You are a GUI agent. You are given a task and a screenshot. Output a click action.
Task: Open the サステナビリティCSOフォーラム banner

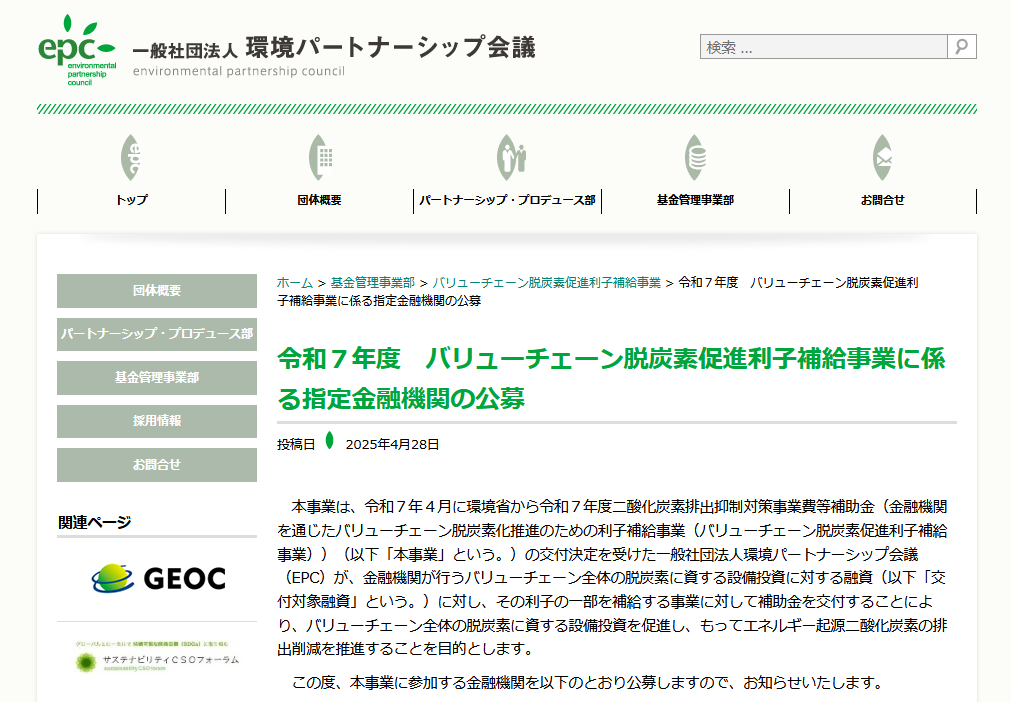[x=157, y=656]
